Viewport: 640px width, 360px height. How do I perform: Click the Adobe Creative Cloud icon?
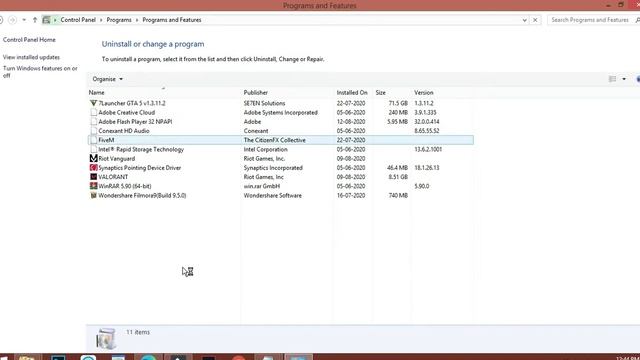[93, 112]
